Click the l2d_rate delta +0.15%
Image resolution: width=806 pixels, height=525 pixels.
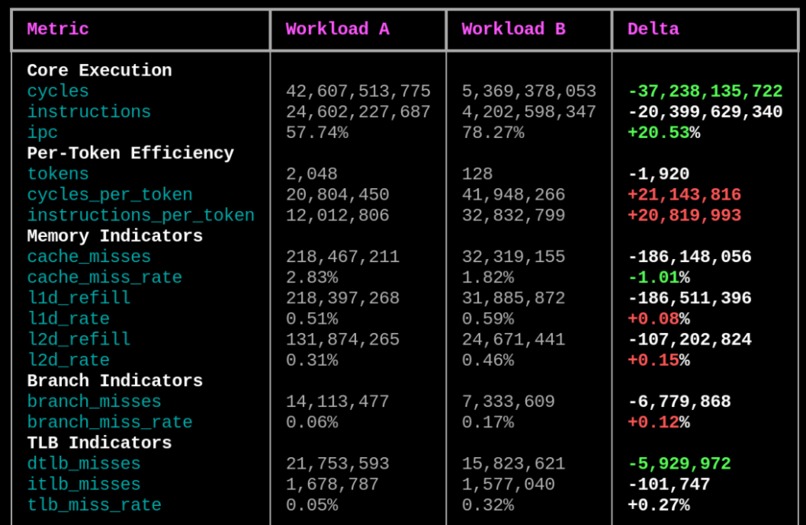click(658, 360)
